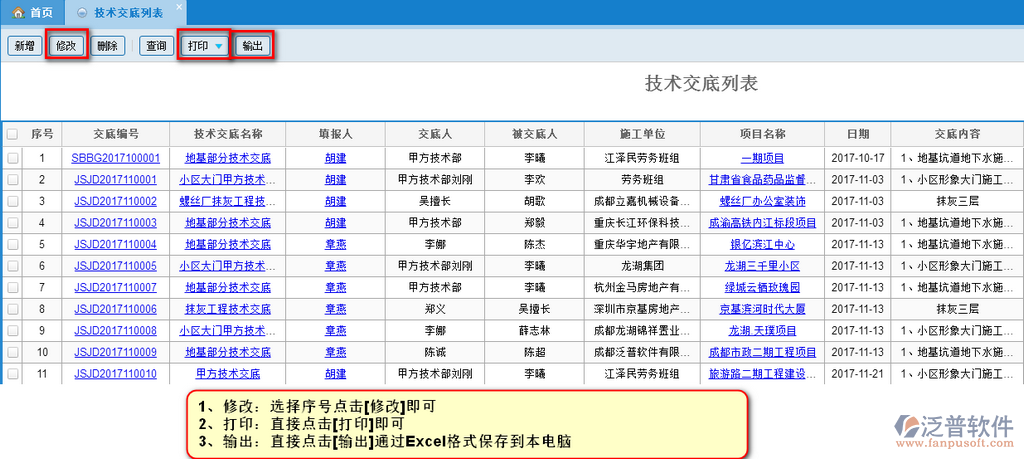Viewport: 1024px width, 459px height.
Task: Click the 修改 toolbar button
Action: [x=66, y=46]
